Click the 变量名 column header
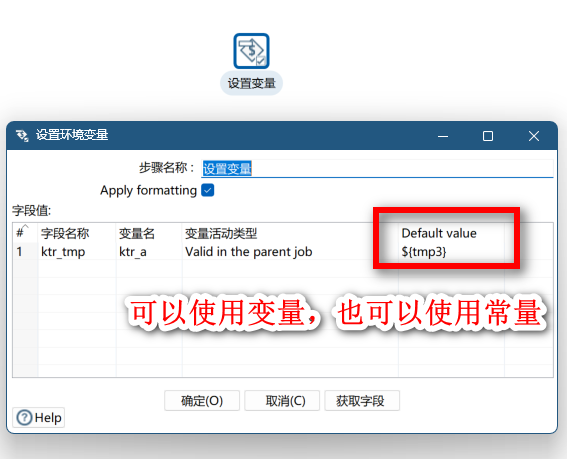 pos(149,233)
